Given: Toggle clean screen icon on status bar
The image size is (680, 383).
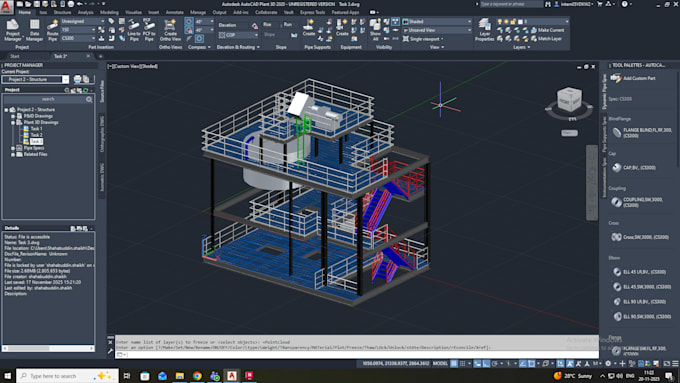Looking at the screenshot, I should pos(667,363).
